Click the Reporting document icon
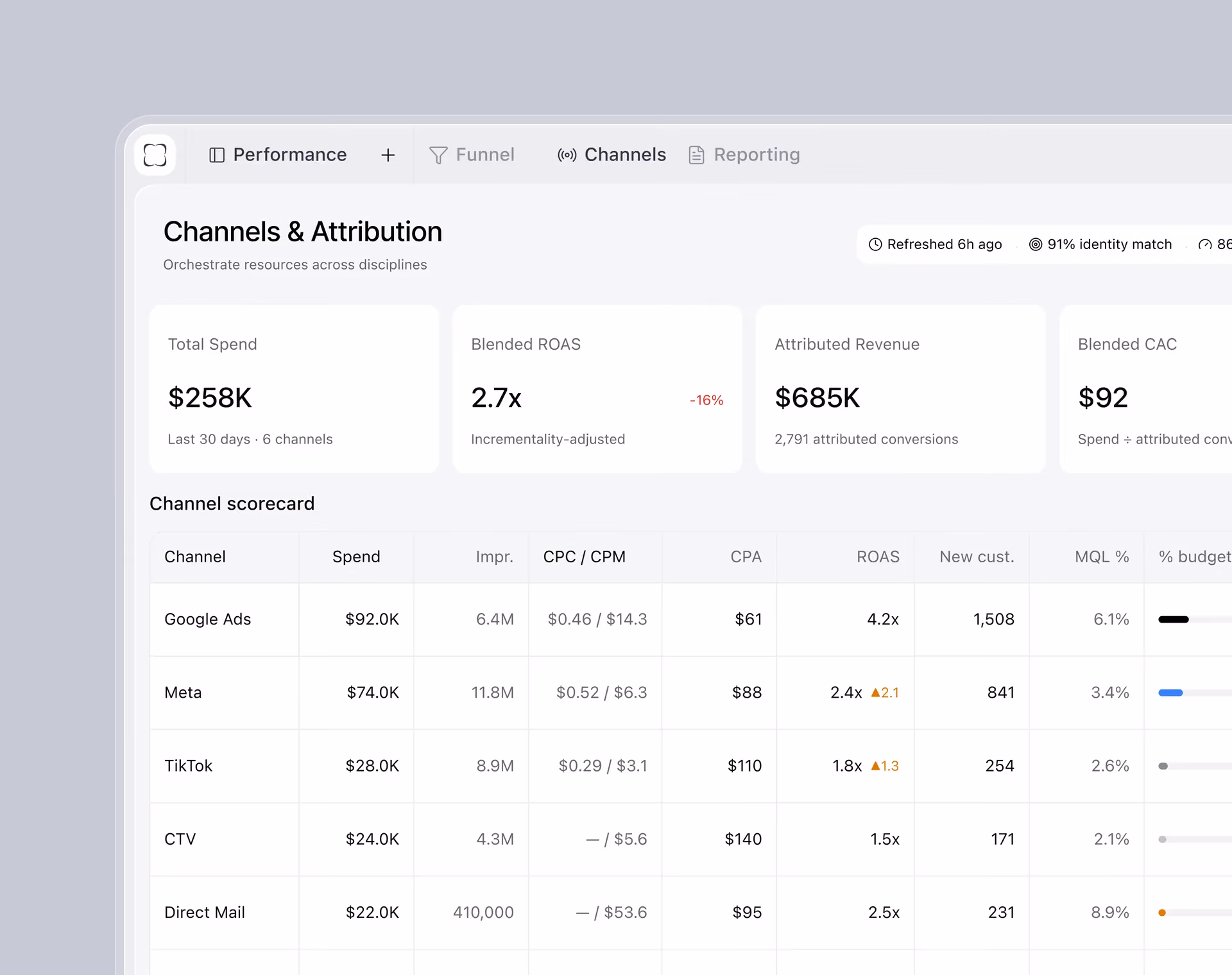Viewport: 1232px width, 975px height. [x=696, y=155]
